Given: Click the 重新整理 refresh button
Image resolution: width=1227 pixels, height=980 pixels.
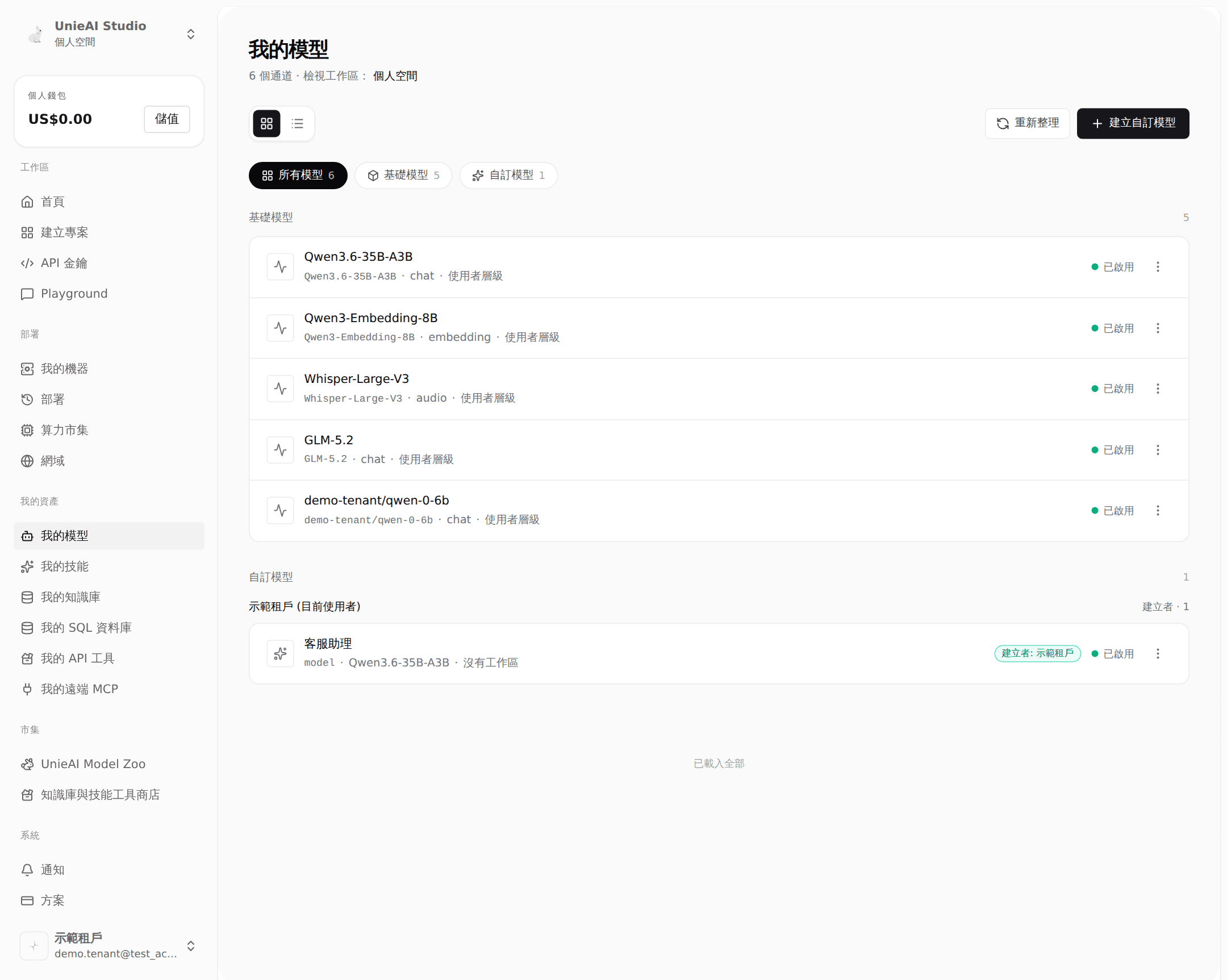Looking at the screenshot, I should (x=1027, y=123).
